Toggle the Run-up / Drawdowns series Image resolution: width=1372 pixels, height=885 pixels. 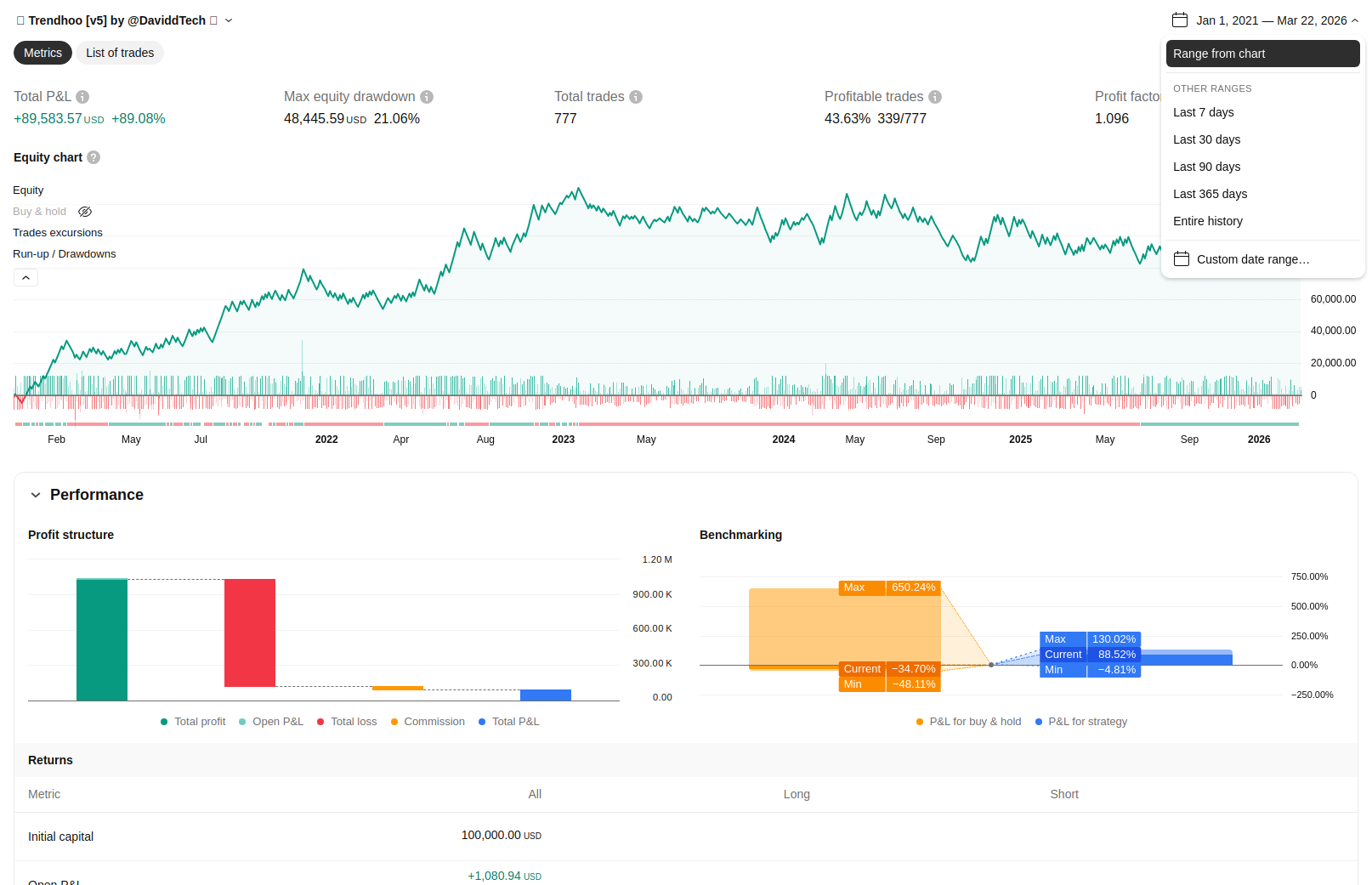point(65,254)
